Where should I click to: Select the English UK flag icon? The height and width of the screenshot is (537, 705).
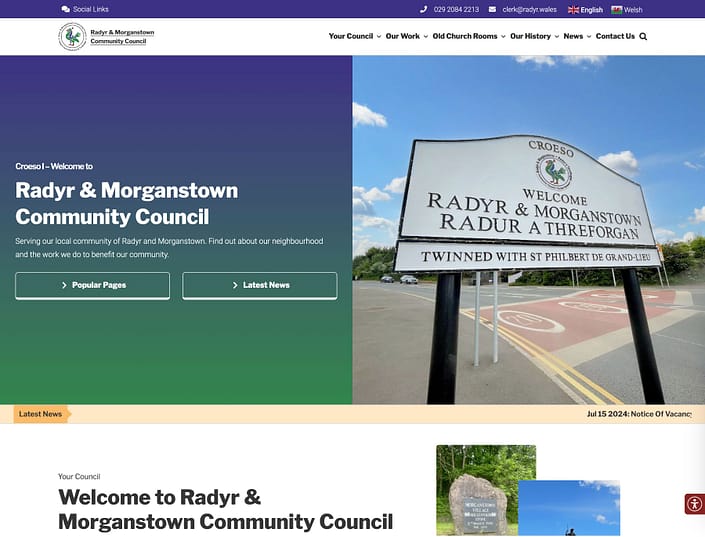pyautogui.click(x=573, y=10)
